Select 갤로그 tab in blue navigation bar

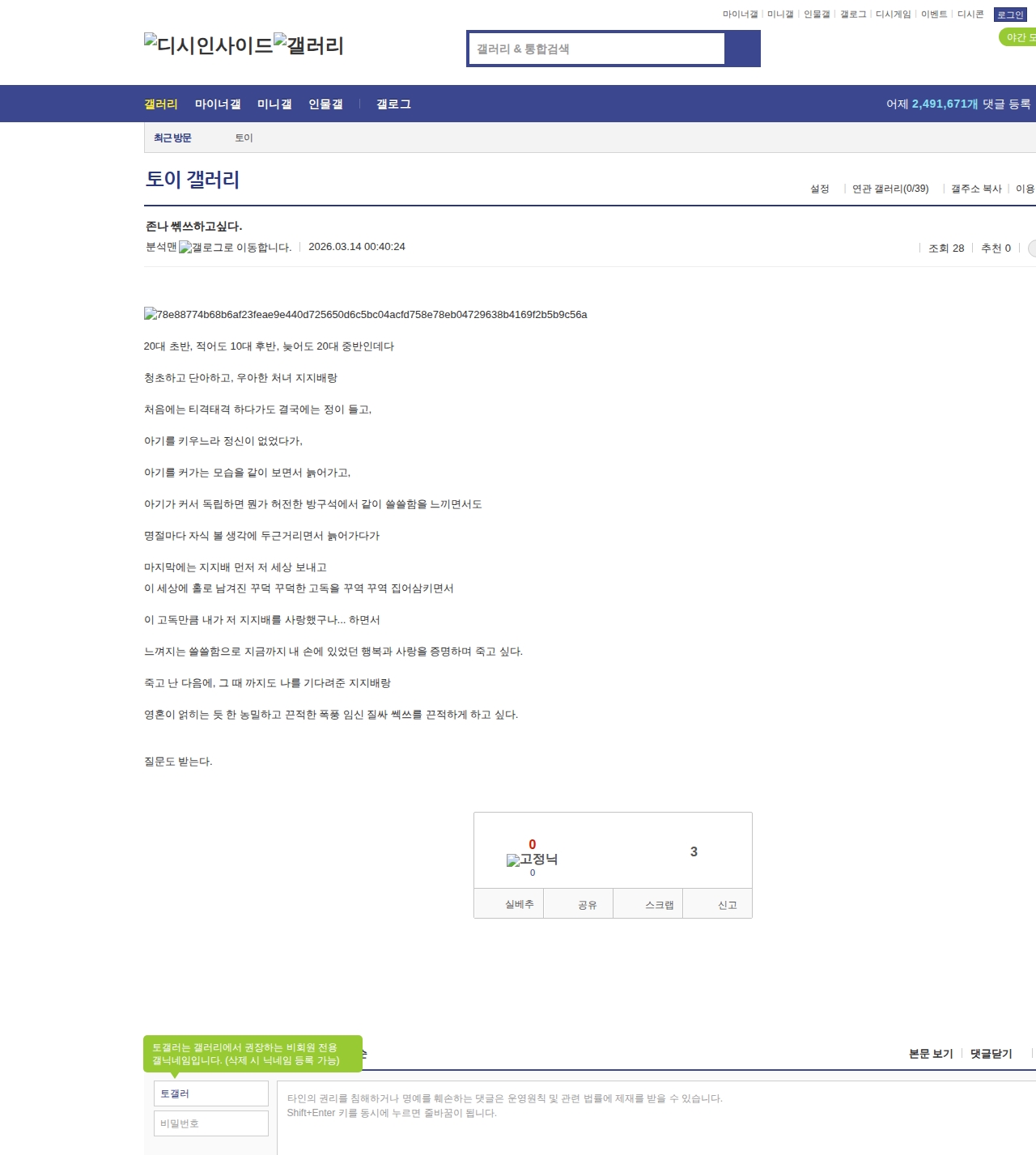pyautogui.click(x=393, y=104)
